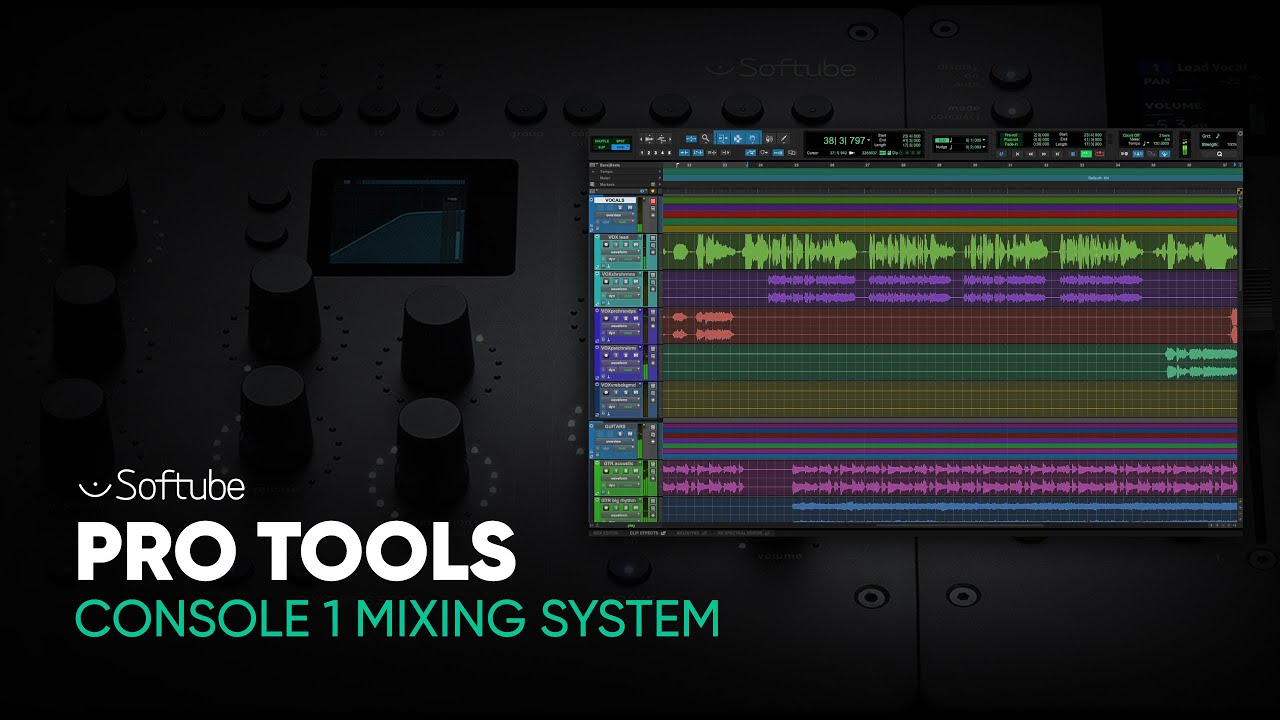
Task: Expand the Tempo ruler
Action: point(594,172)
